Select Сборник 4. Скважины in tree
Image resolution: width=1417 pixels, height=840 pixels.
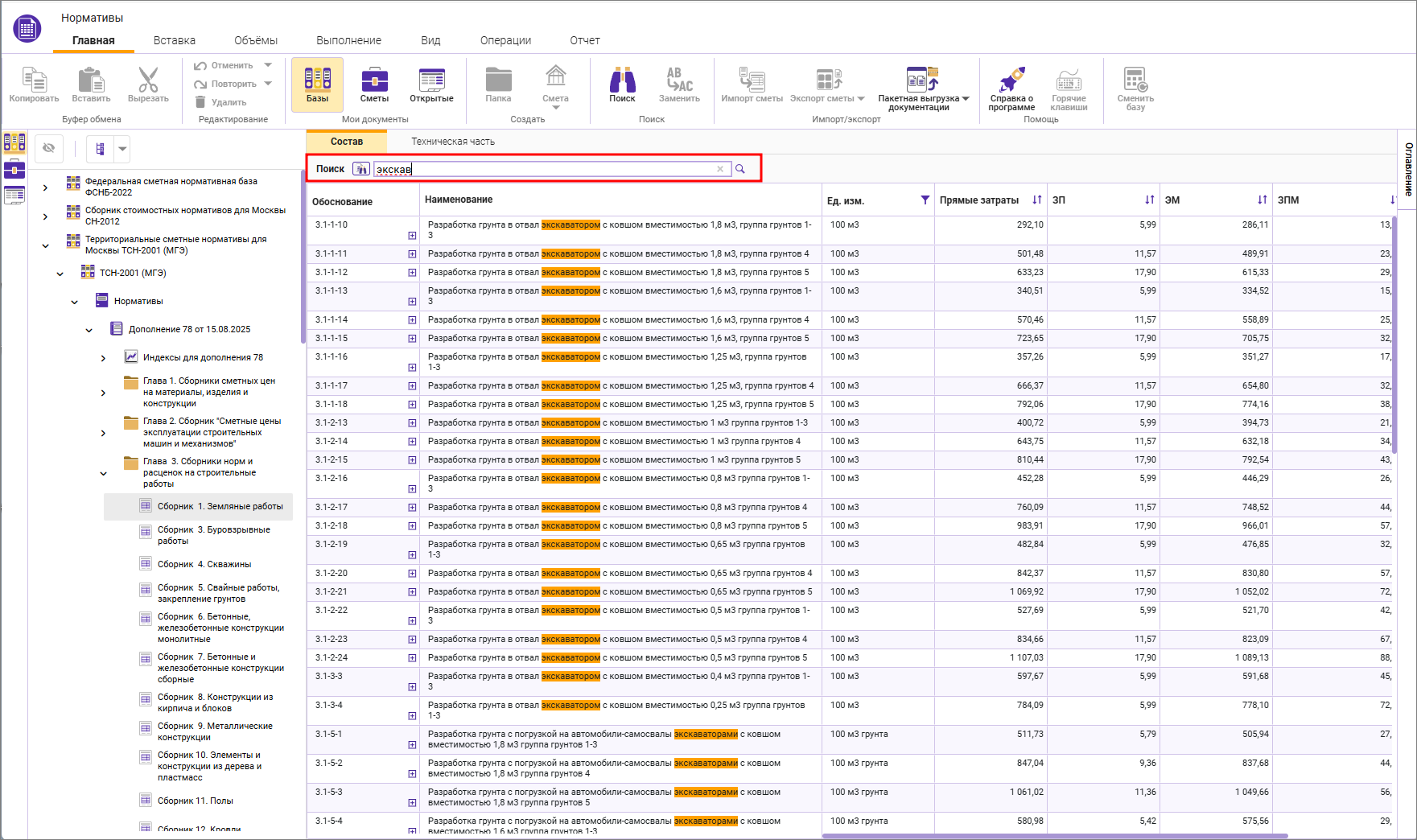pos(204,564)
